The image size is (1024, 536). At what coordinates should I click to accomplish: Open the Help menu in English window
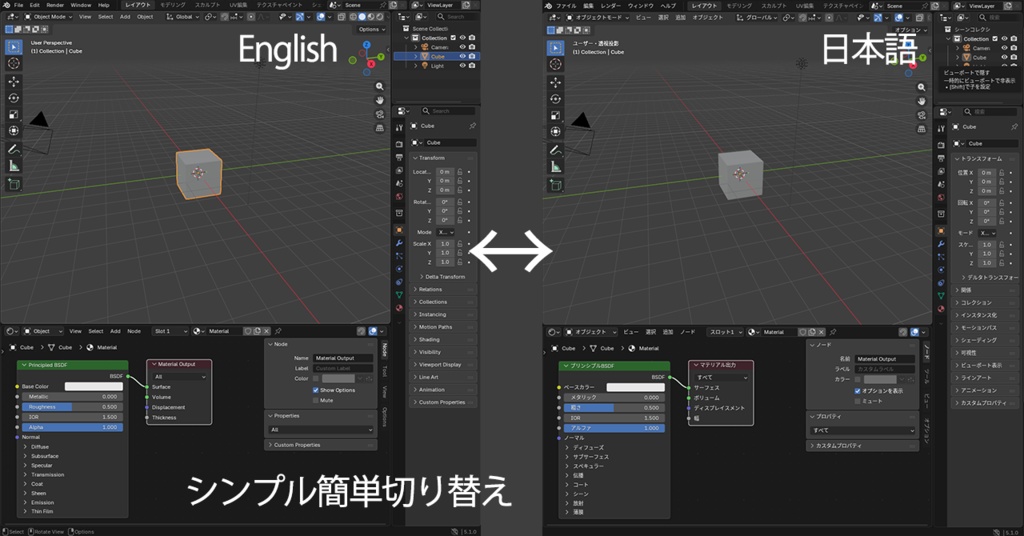coord(104,5)
